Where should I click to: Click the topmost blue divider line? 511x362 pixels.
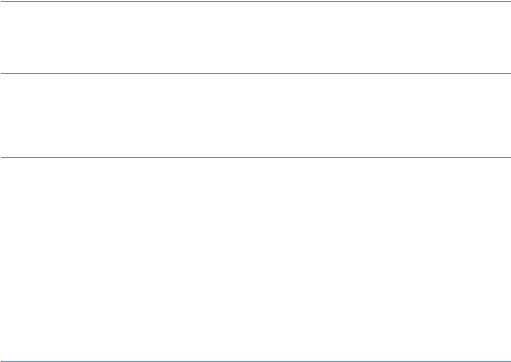pyautogui.click(x=256, y=1)
